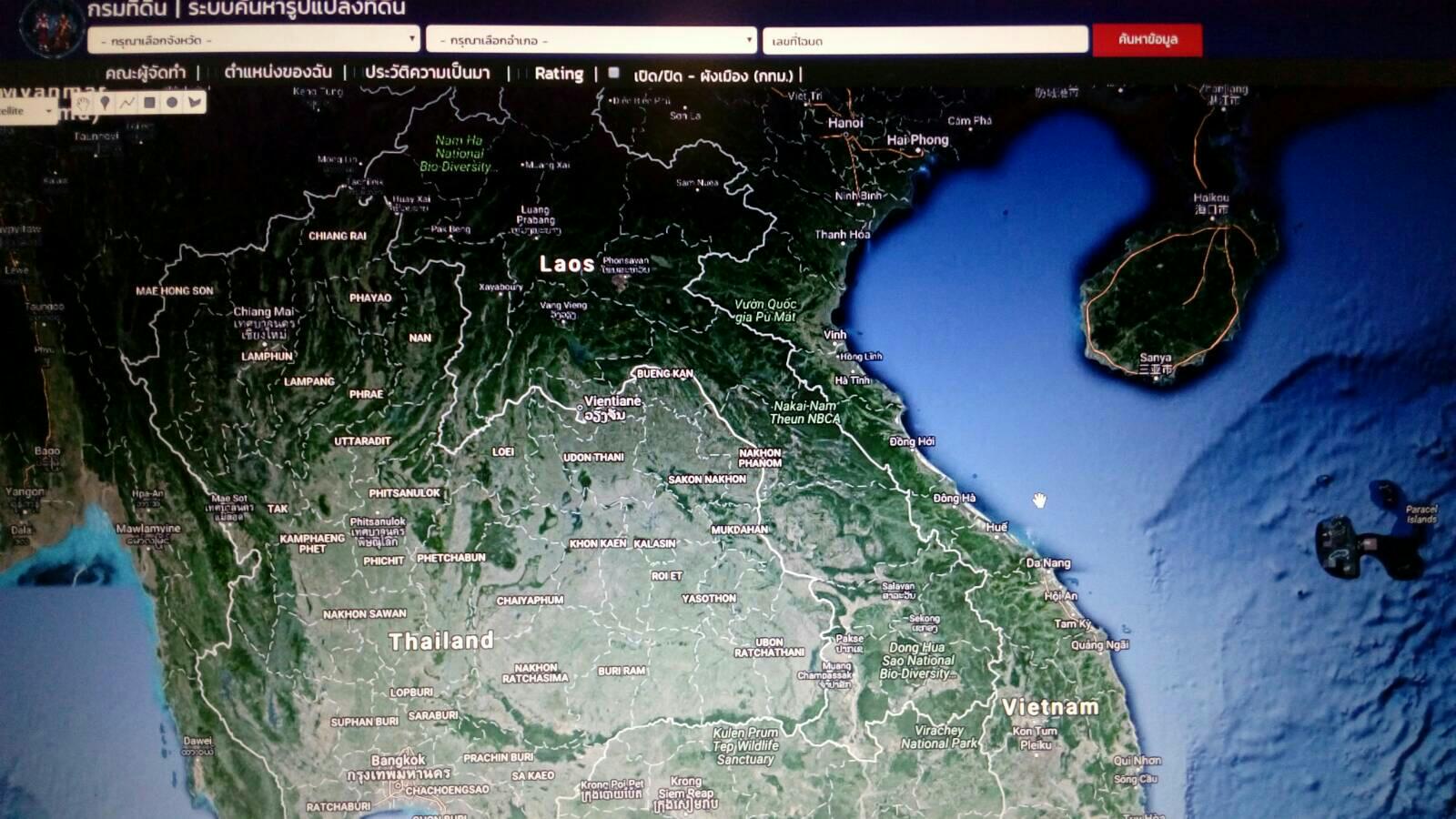Click the BUENG KAN label
Viewport: 1456px width, 819px height.
pos(664,374)
